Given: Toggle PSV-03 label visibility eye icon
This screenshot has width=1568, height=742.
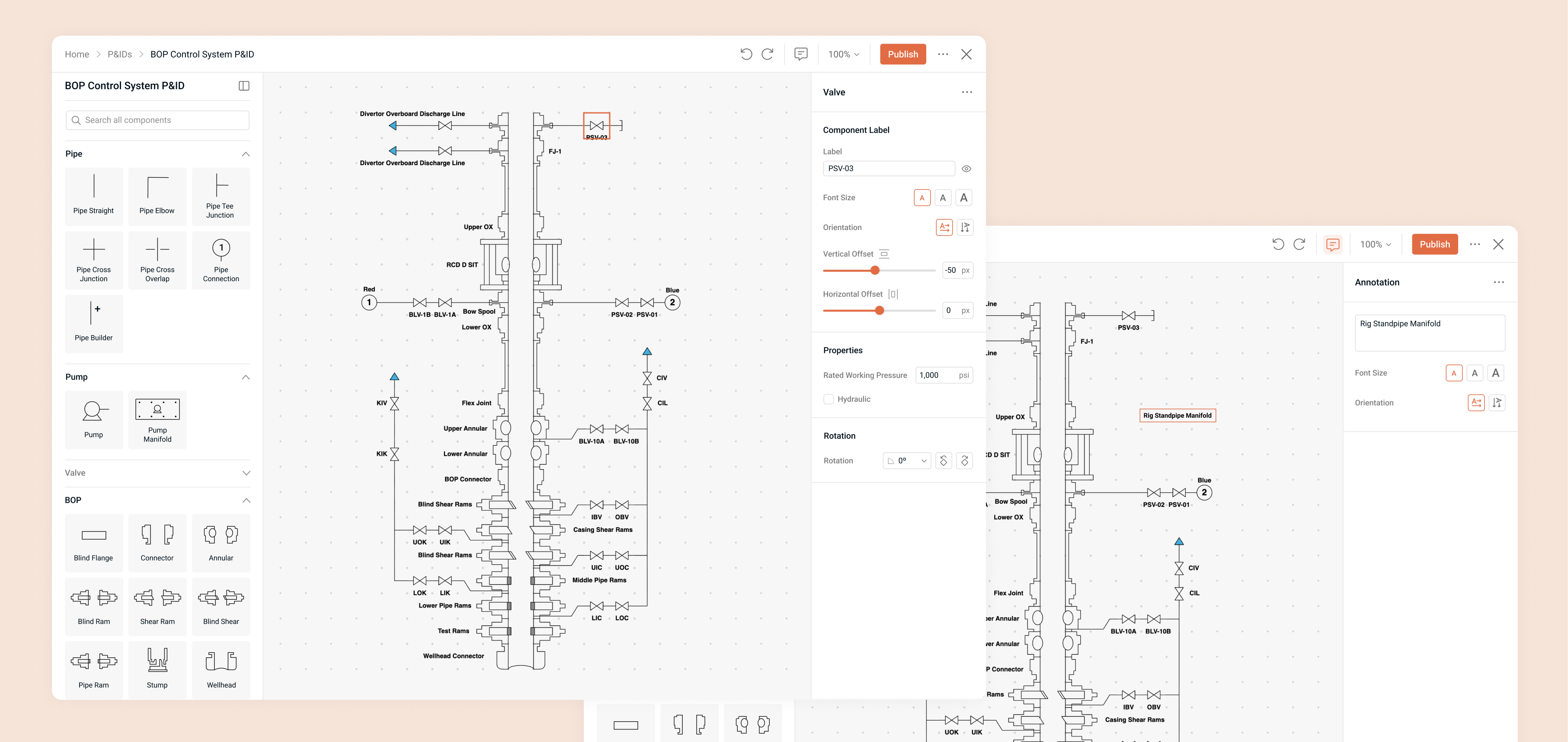Looking at the screenshot, I should coord(966,169).
